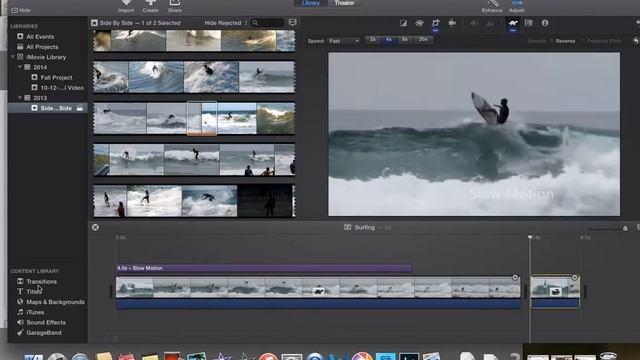Click the Surfing project title in timeline
The height and width of the screenshot is (360, 640).
click(364, 227)
